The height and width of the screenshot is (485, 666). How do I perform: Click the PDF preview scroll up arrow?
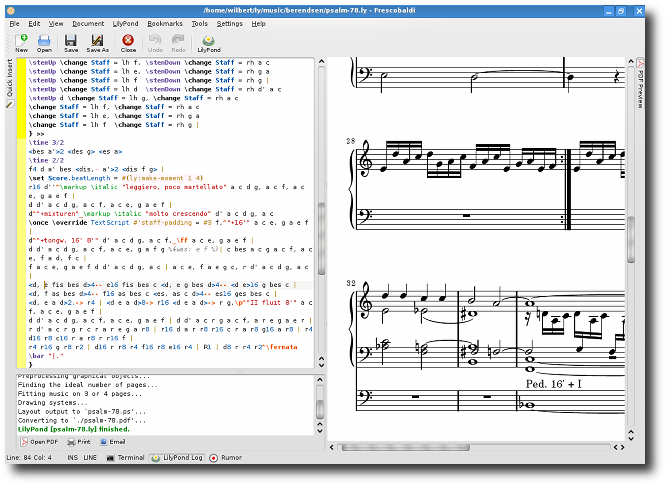tap(631, 62)
